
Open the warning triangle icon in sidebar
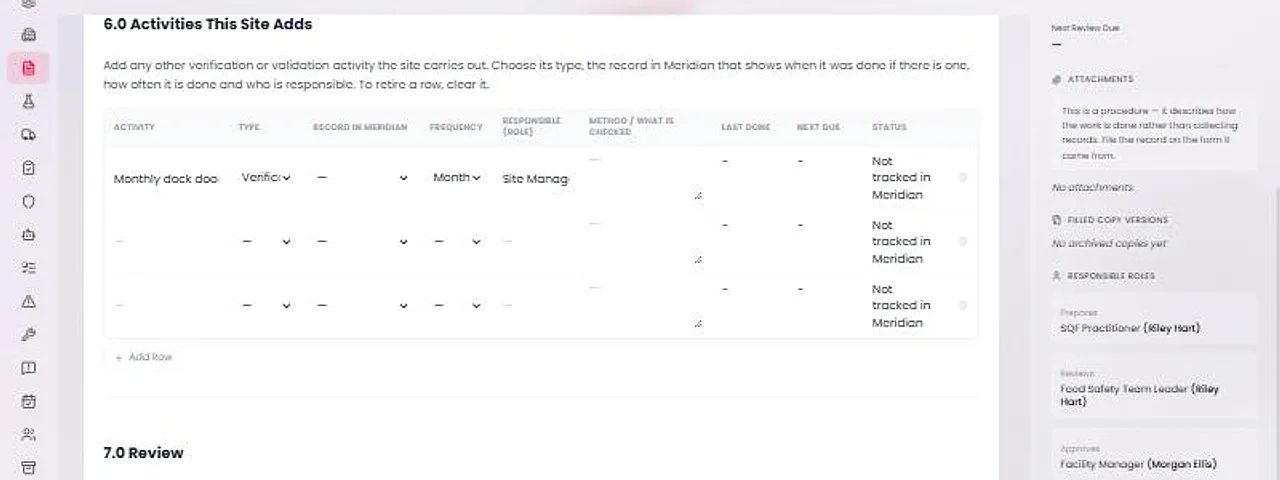28,301
